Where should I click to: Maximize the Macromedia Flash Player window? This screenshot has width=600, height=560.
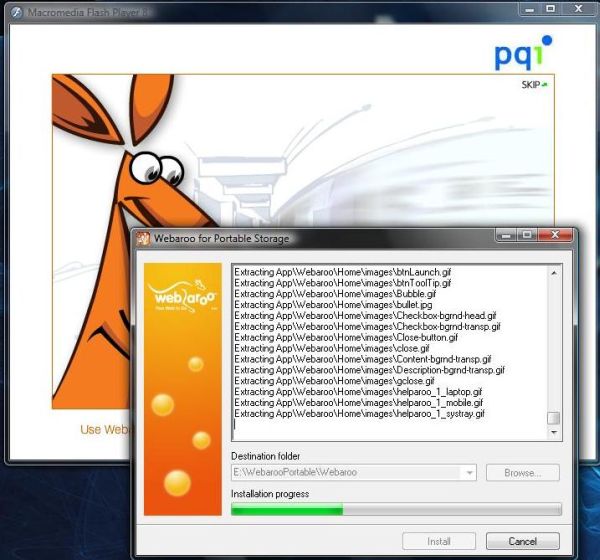(x=550, y=9)
